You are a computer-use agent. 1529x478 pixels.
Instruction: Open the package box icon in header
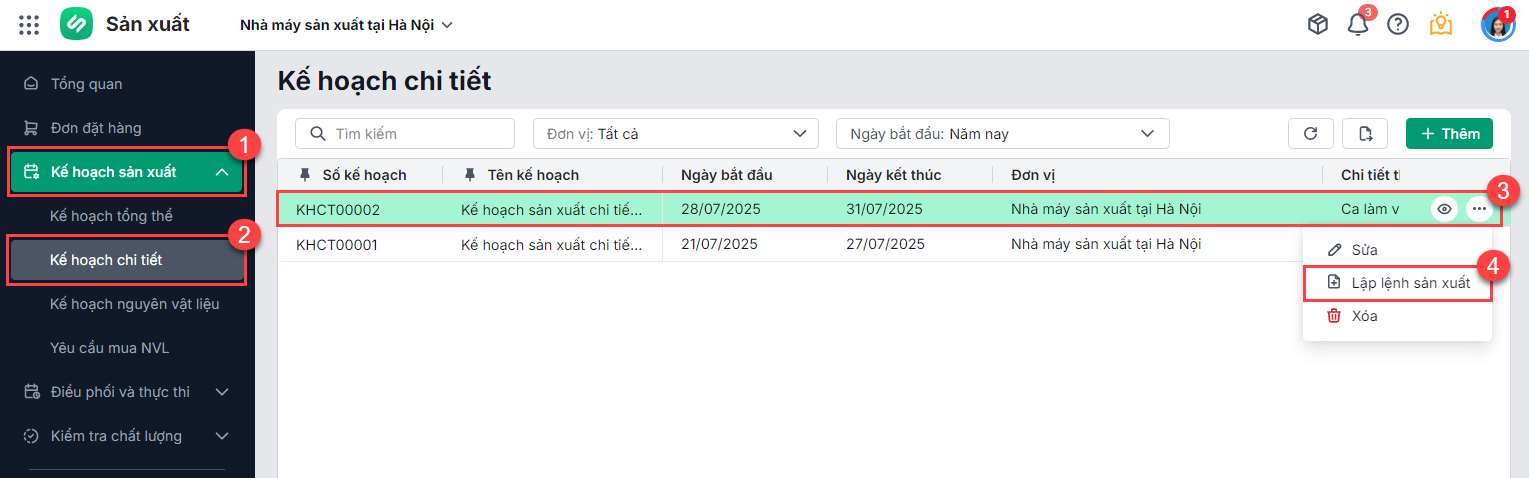click(x=1318, y=25)
